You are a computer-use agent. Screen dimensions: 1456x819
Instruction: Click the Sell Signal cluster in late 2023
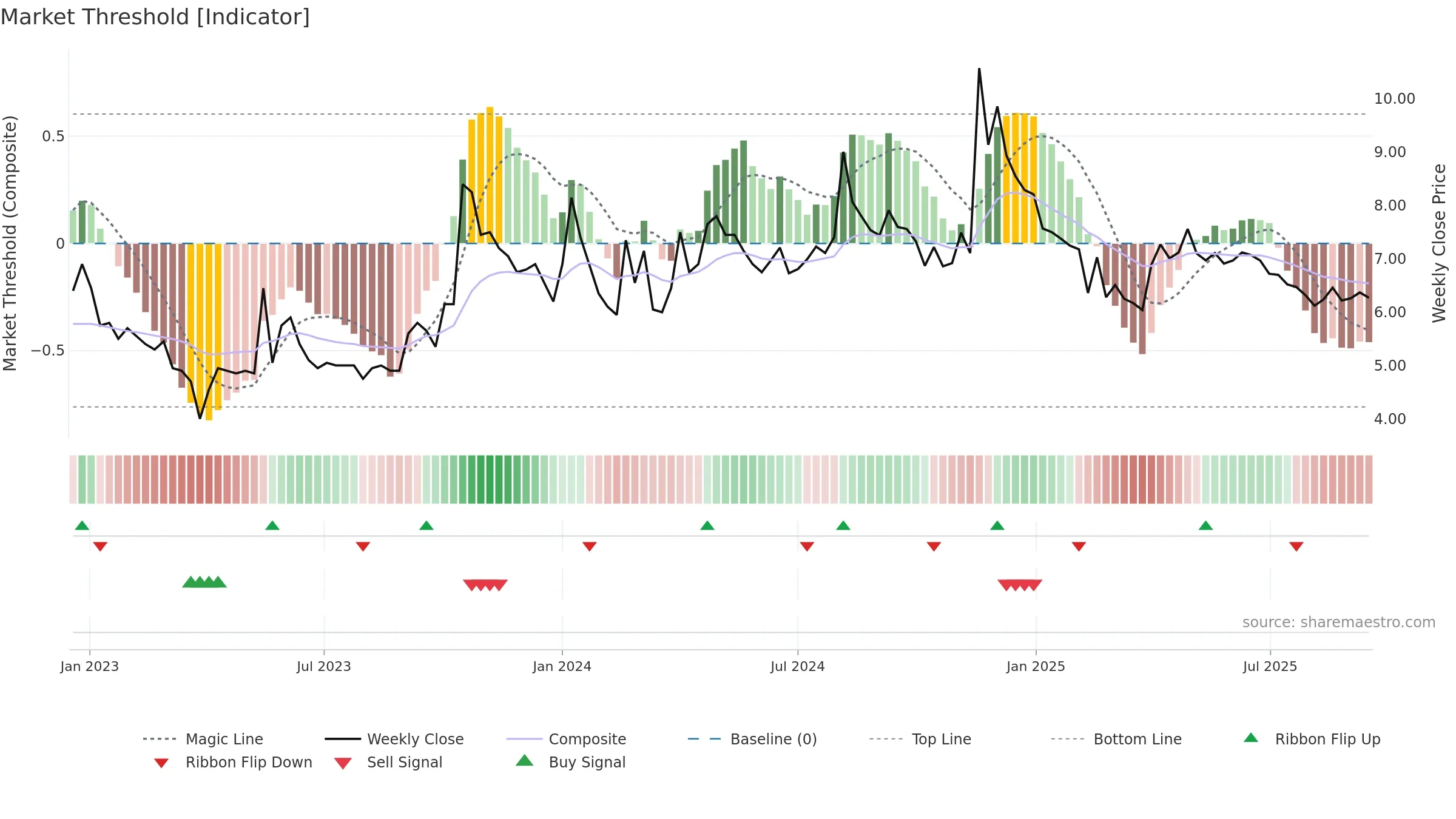pos(485,585)
